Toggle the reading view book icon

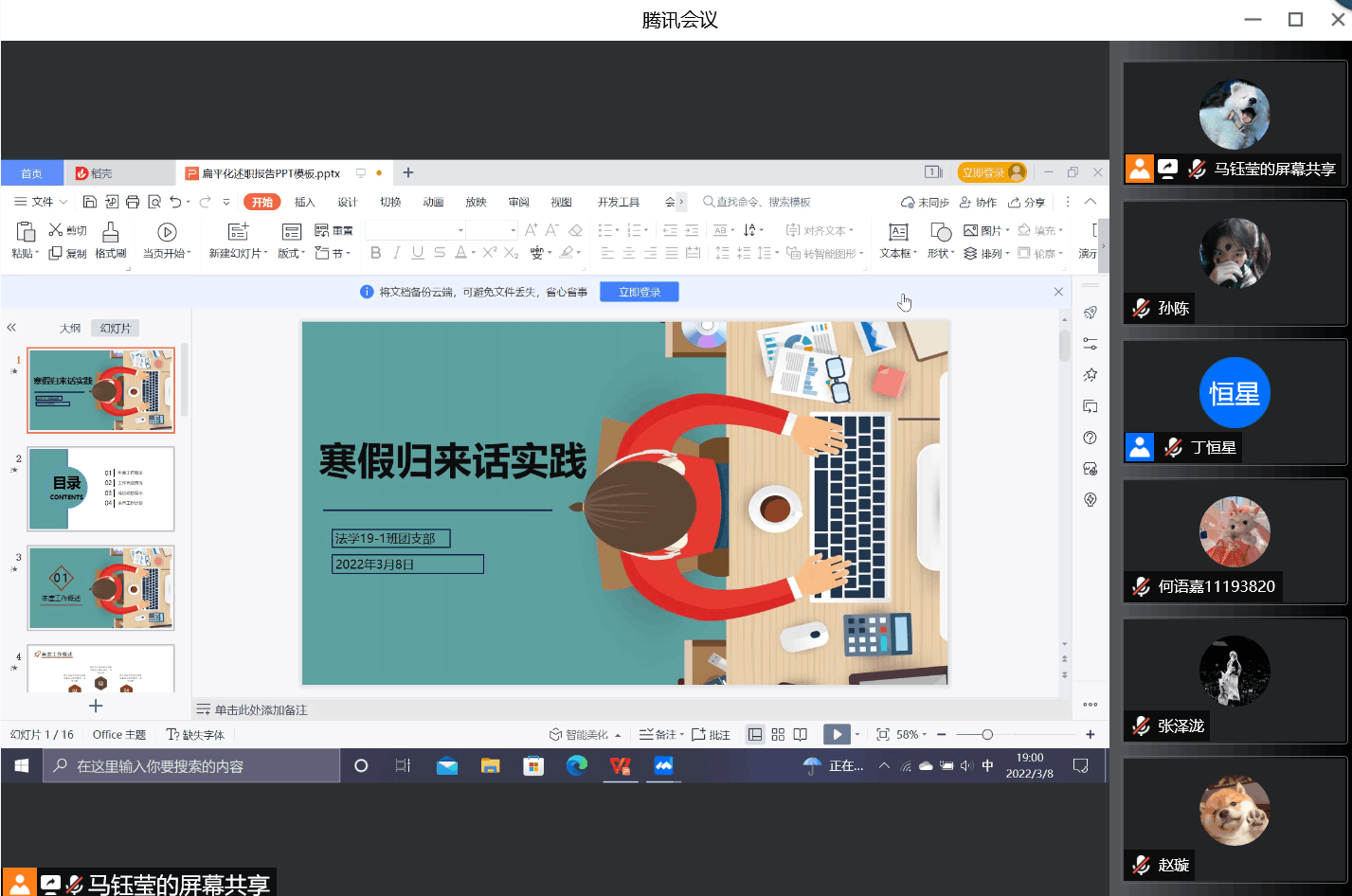801,735
